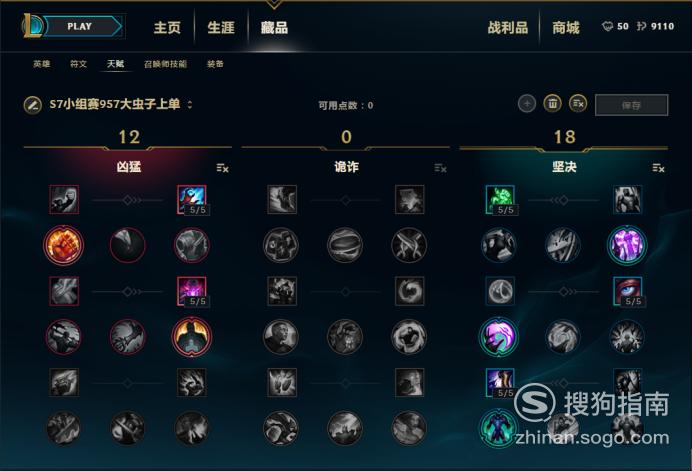Go to the 商城 store tab
692x471 pixels.
(565, 28)
